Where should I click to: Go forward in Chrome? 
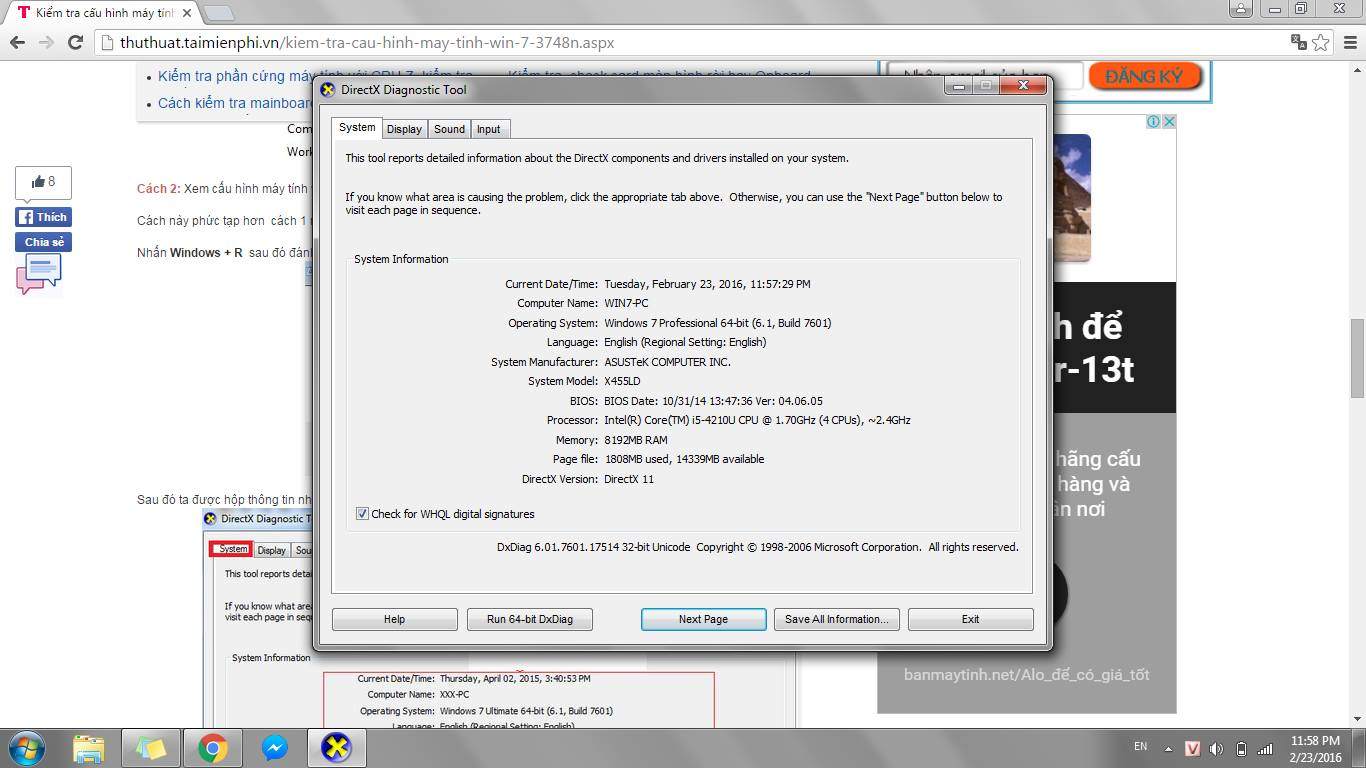[x=46, y=42]
